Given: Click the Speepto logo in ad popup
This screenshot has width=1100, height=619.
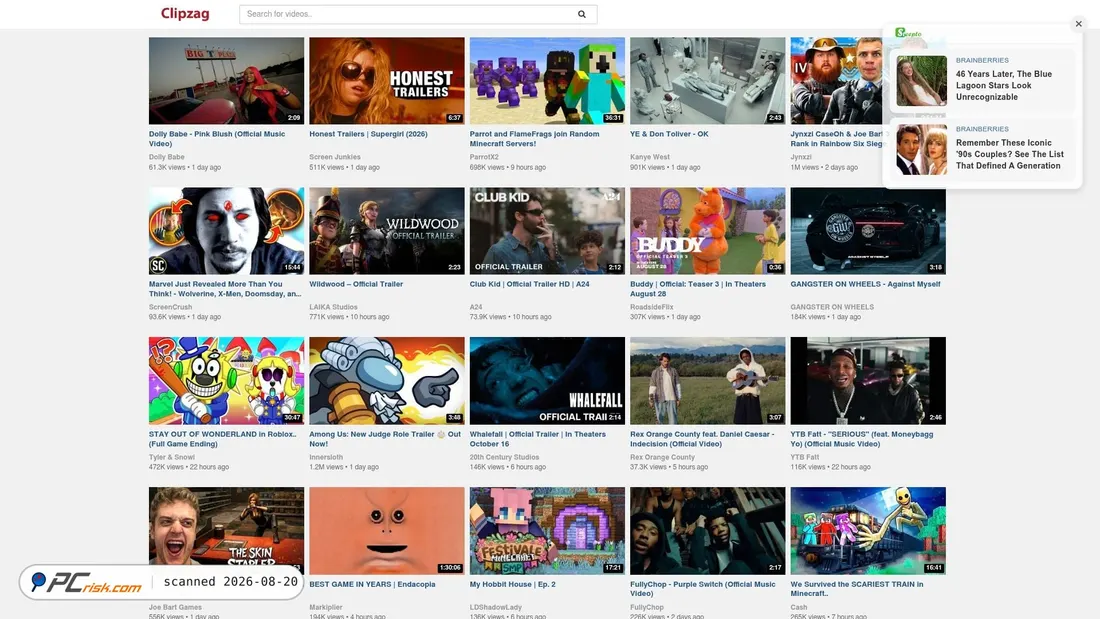Looking at the screenshot, I should point(908,33).
